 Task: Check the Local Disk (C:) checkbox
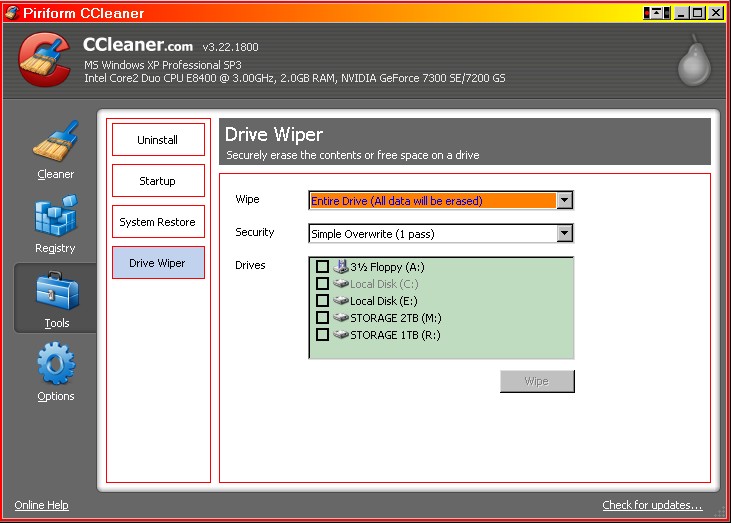(x=322, y=283)
